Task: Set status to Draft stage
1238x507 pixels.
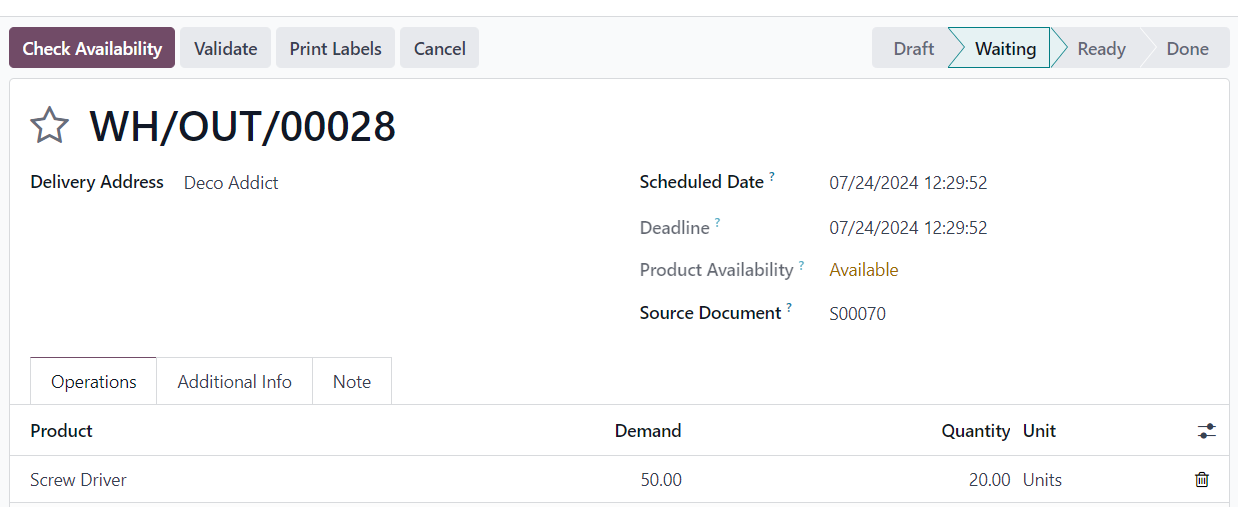Action: coord(911,48)
